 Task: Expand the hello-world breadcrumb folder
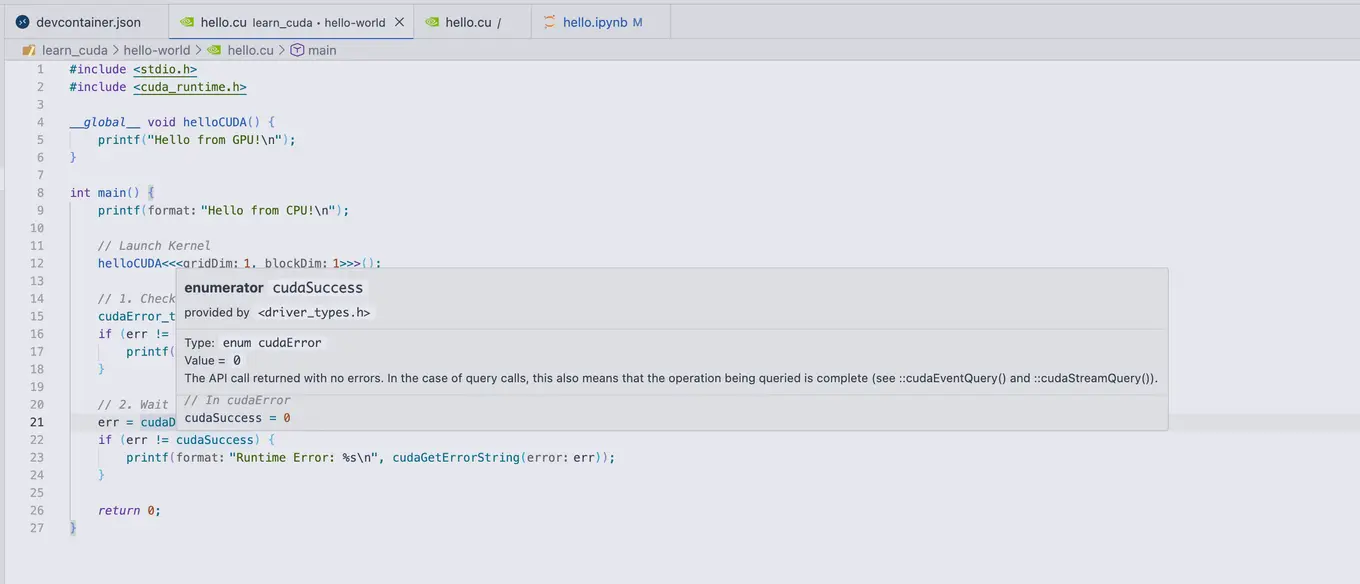[157, 50]
